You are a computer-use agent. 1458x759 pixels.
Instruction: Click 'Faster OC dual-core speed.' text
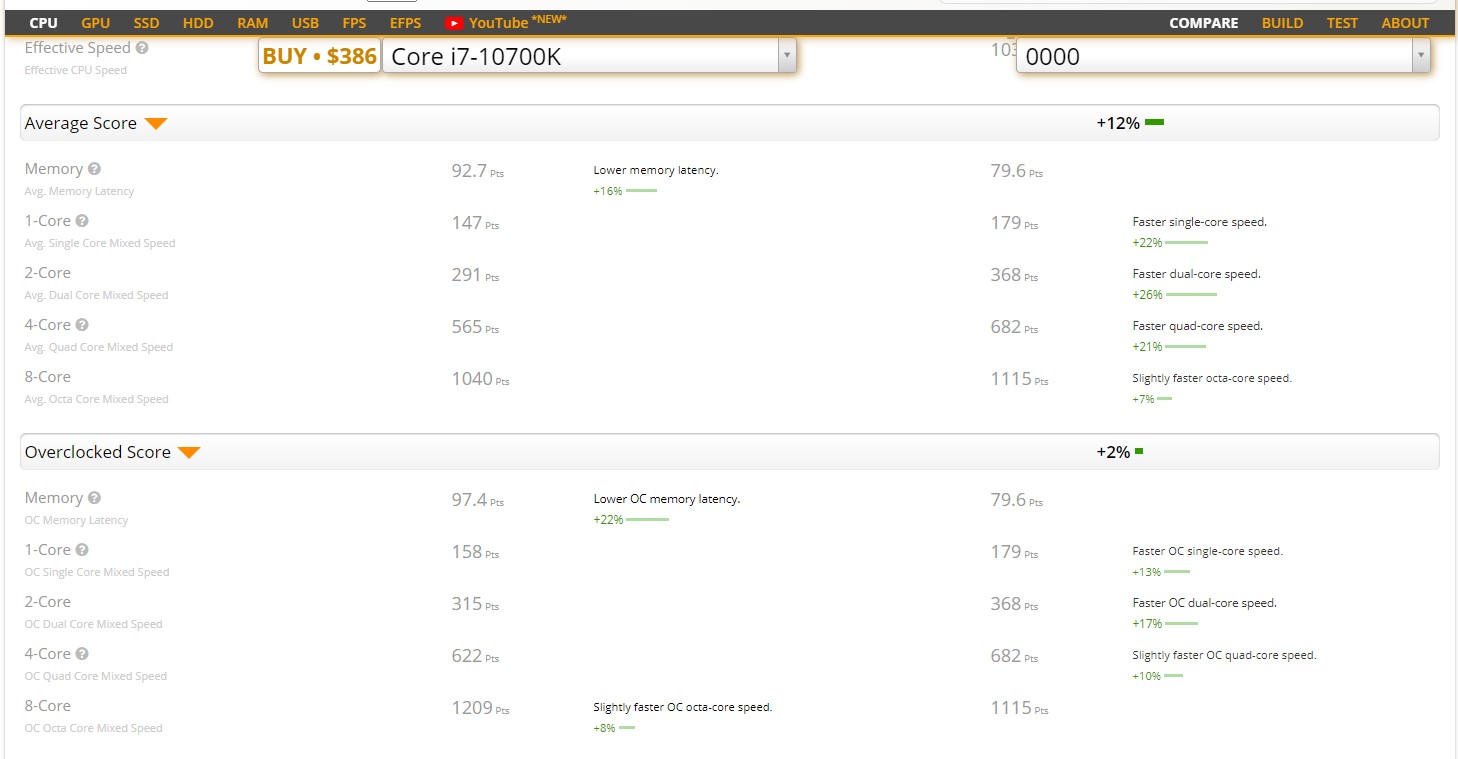pos(1204,603)
